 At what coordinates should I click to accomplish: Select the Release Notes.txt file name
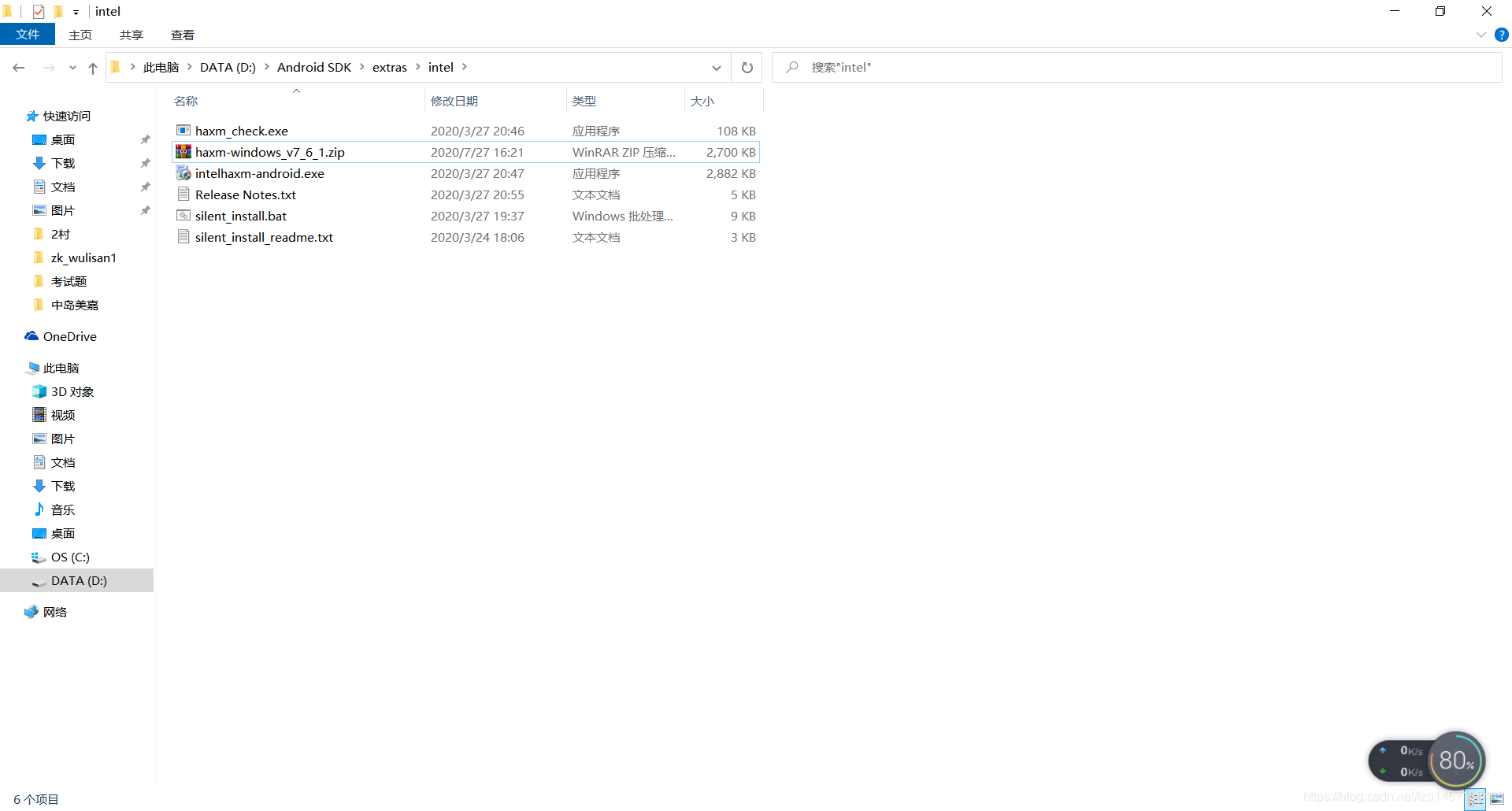coord(246,194)
